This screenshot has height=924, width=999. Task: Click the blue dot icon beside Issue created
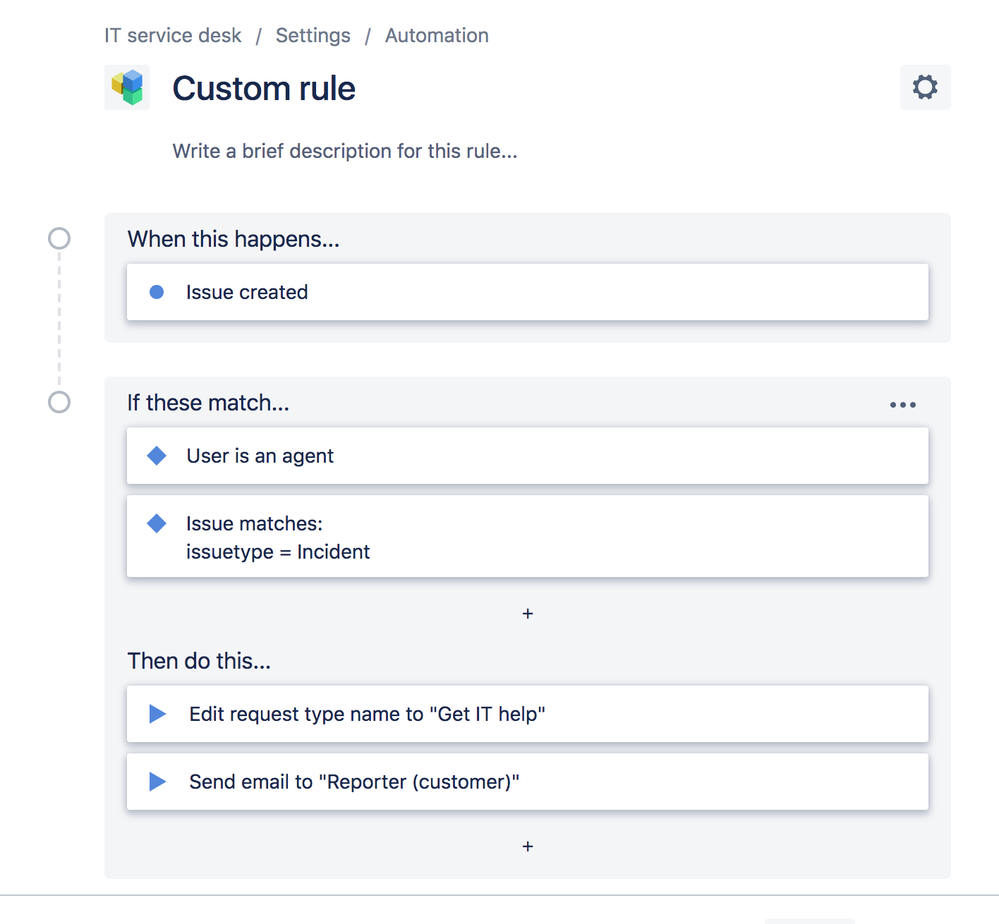point(157,291)
